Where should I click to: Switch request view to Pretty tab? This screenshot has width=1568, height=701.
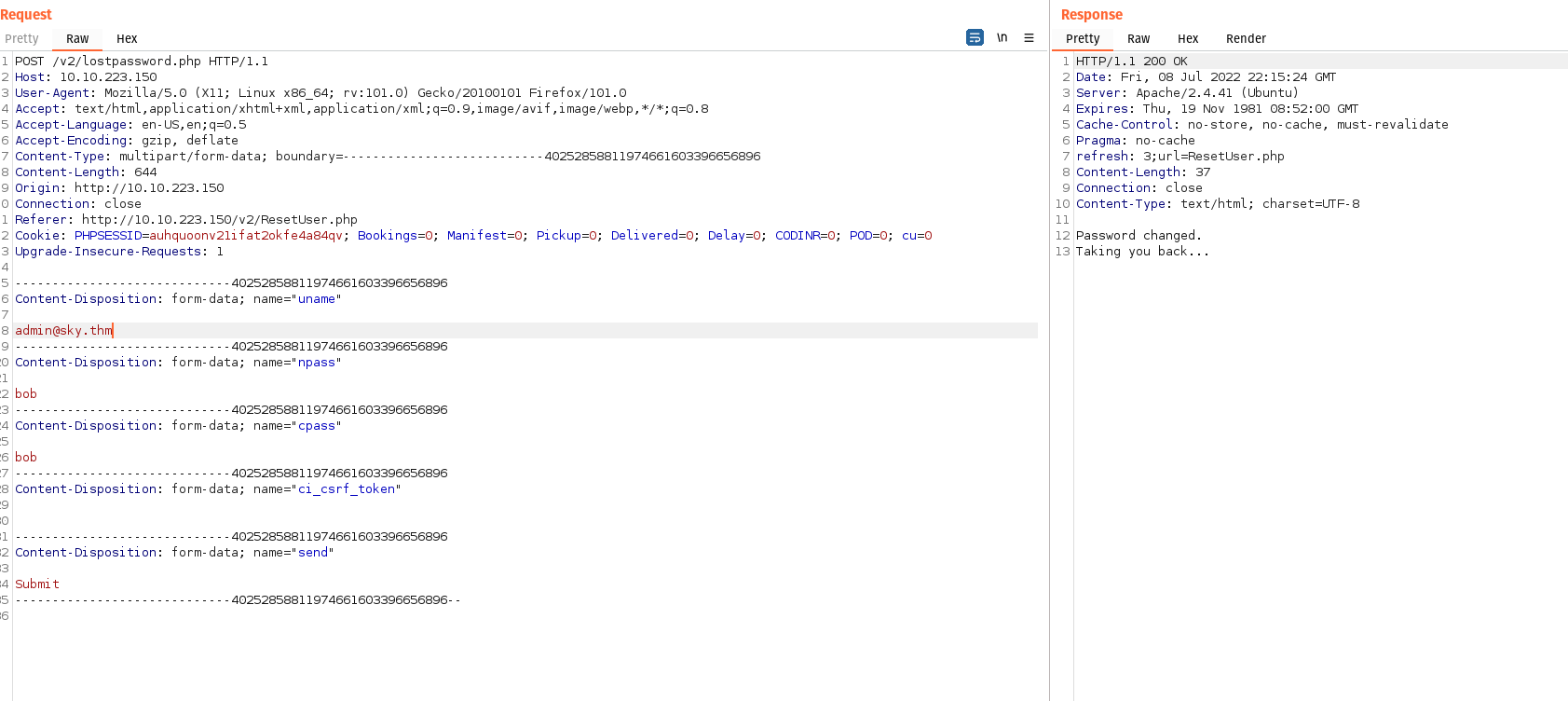pyautogui.click(x=22, y=39)
